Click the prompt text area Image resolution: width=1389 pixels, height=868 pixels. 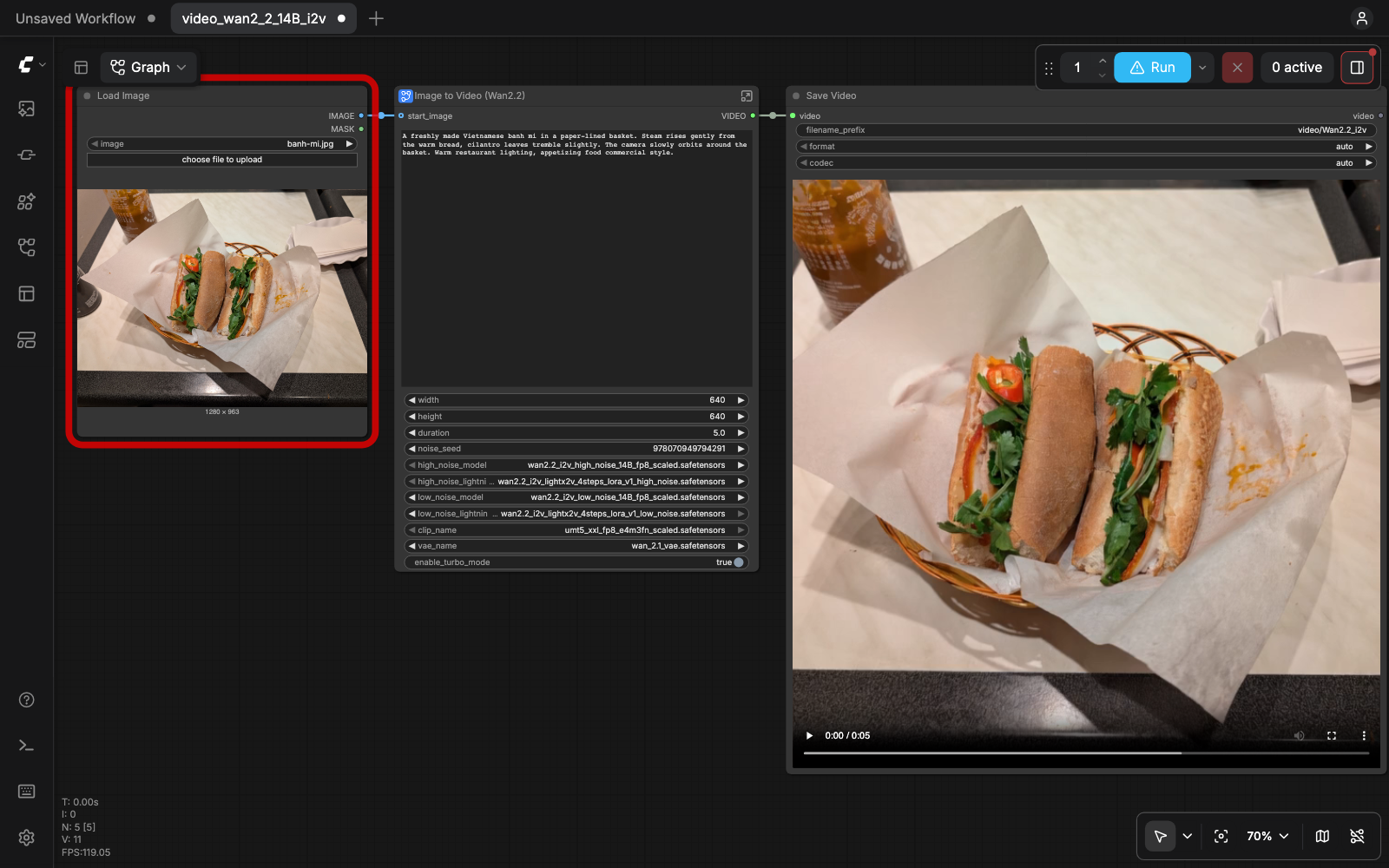[x=576, y=258]
